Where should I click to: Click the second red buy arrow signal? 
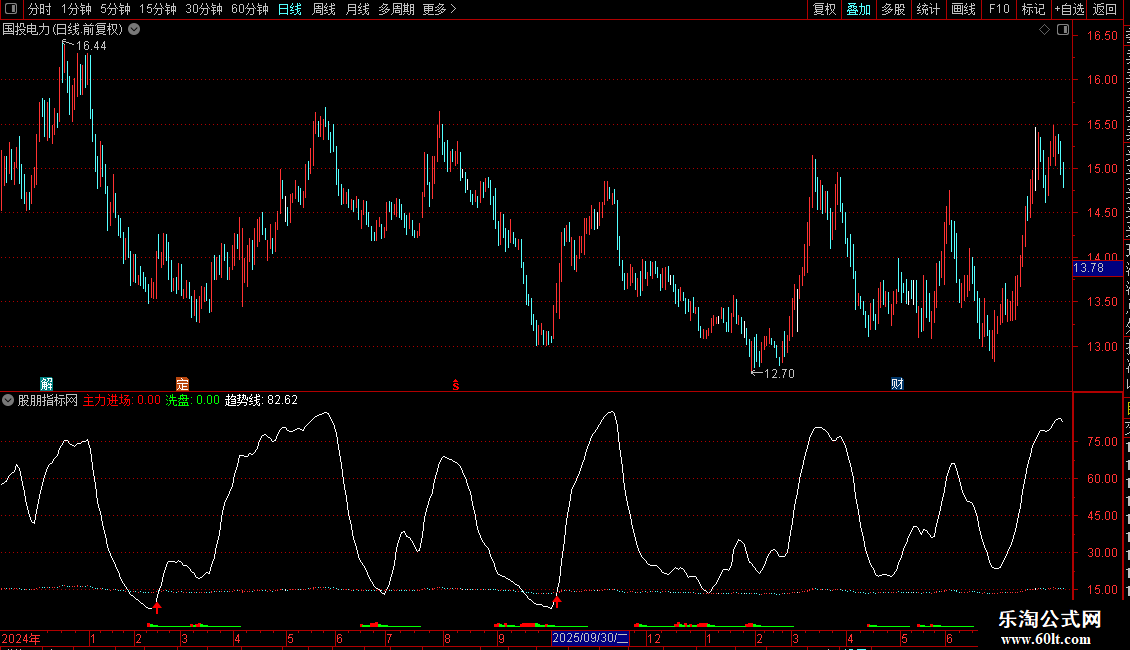tap(556, 600)
